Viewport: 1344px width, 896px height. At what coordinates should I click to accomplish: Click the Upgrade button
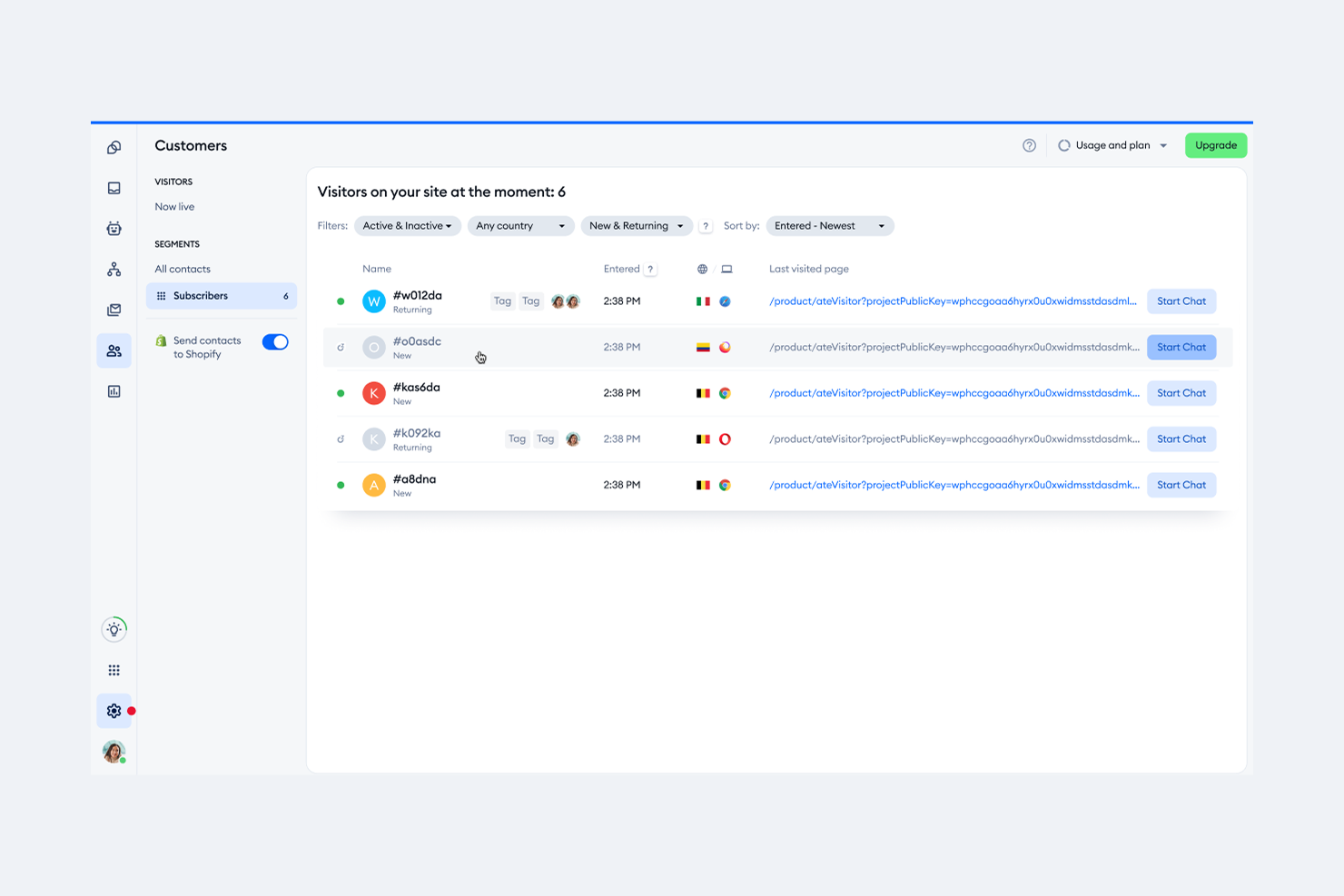(1215, 144)
